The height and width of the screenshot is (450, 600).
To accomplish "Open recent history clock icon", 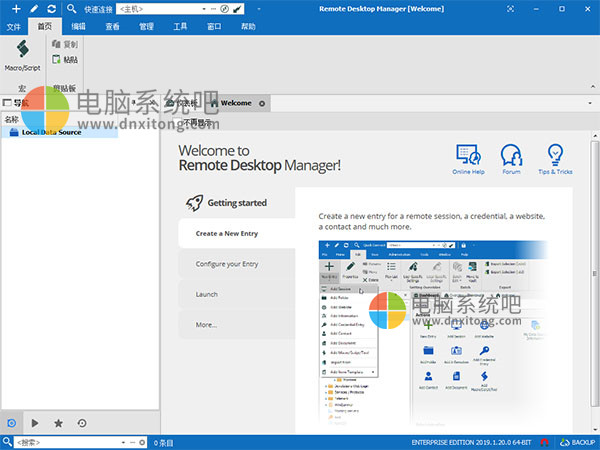I will coord(82,423).
